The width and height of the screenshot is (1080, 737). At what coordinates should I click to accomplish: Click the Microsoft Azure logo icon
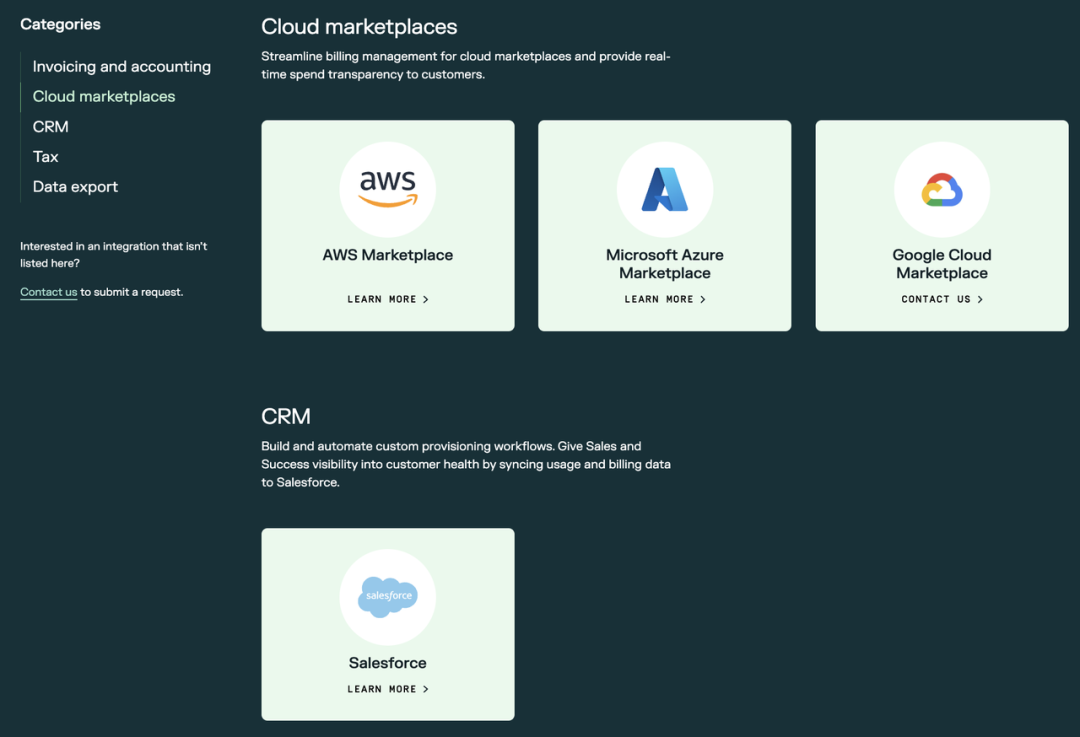pyautogui.click(x=665, y=189)
